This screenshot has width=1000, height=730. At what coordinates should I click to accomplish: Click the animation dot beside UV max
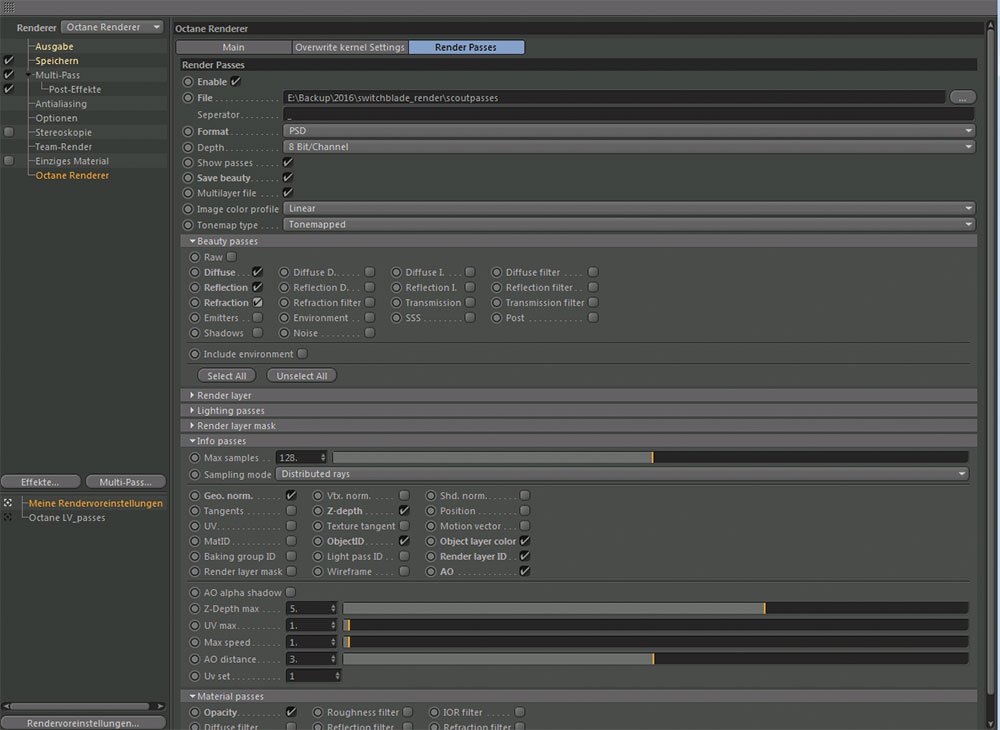point(195,625)
